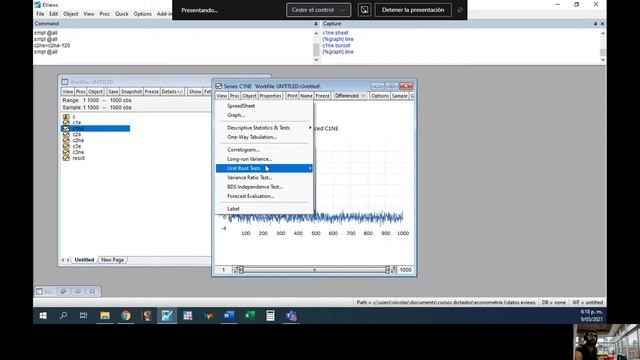Open Microsoft Word from taskbar
The image size is (640, 360).
tap(229, 316)
